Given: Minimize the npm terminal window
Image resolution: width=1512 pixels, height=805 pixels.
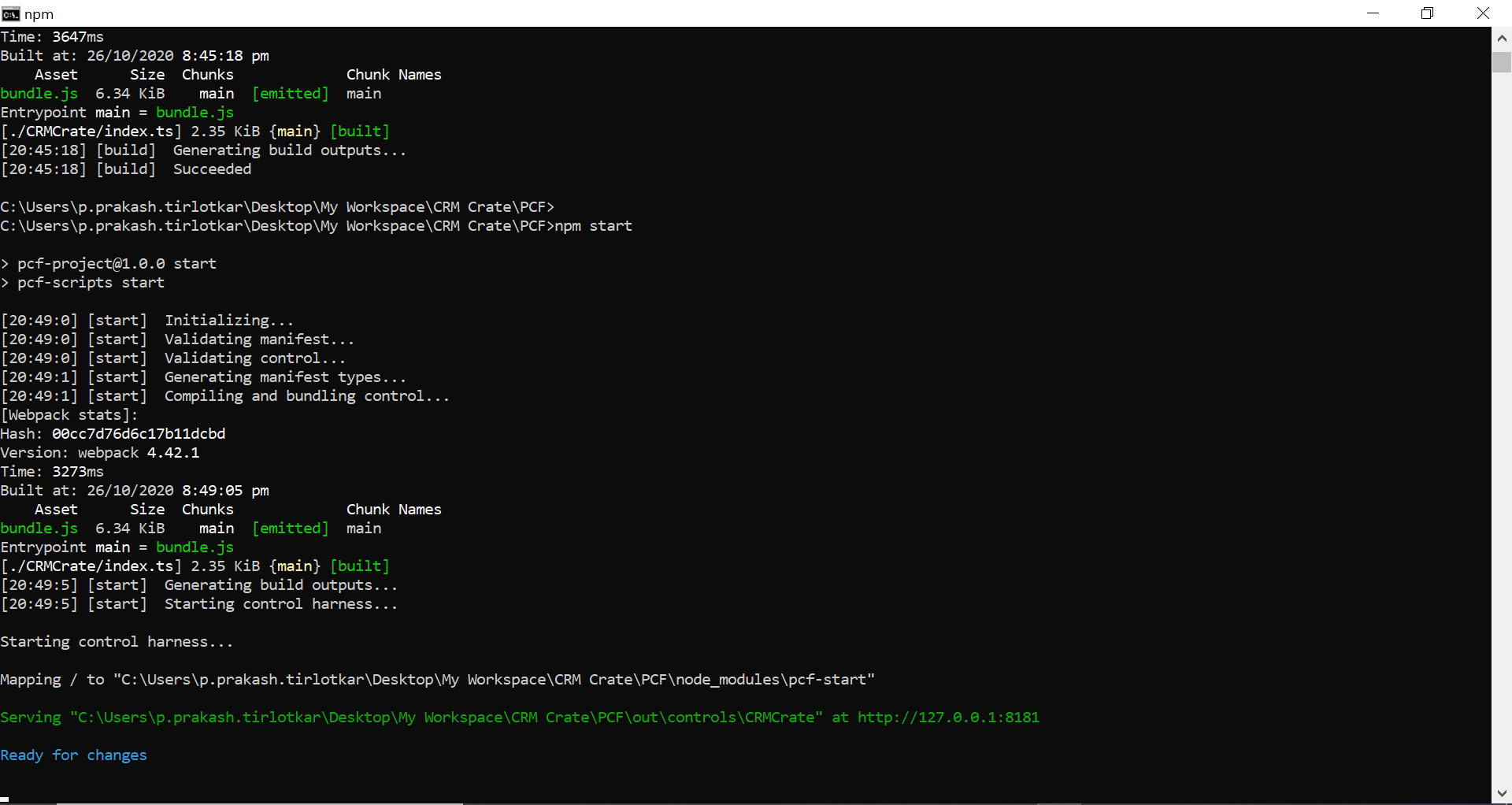Looking at the screenshot, I should pyautogui.click(x=1373, y=13).
